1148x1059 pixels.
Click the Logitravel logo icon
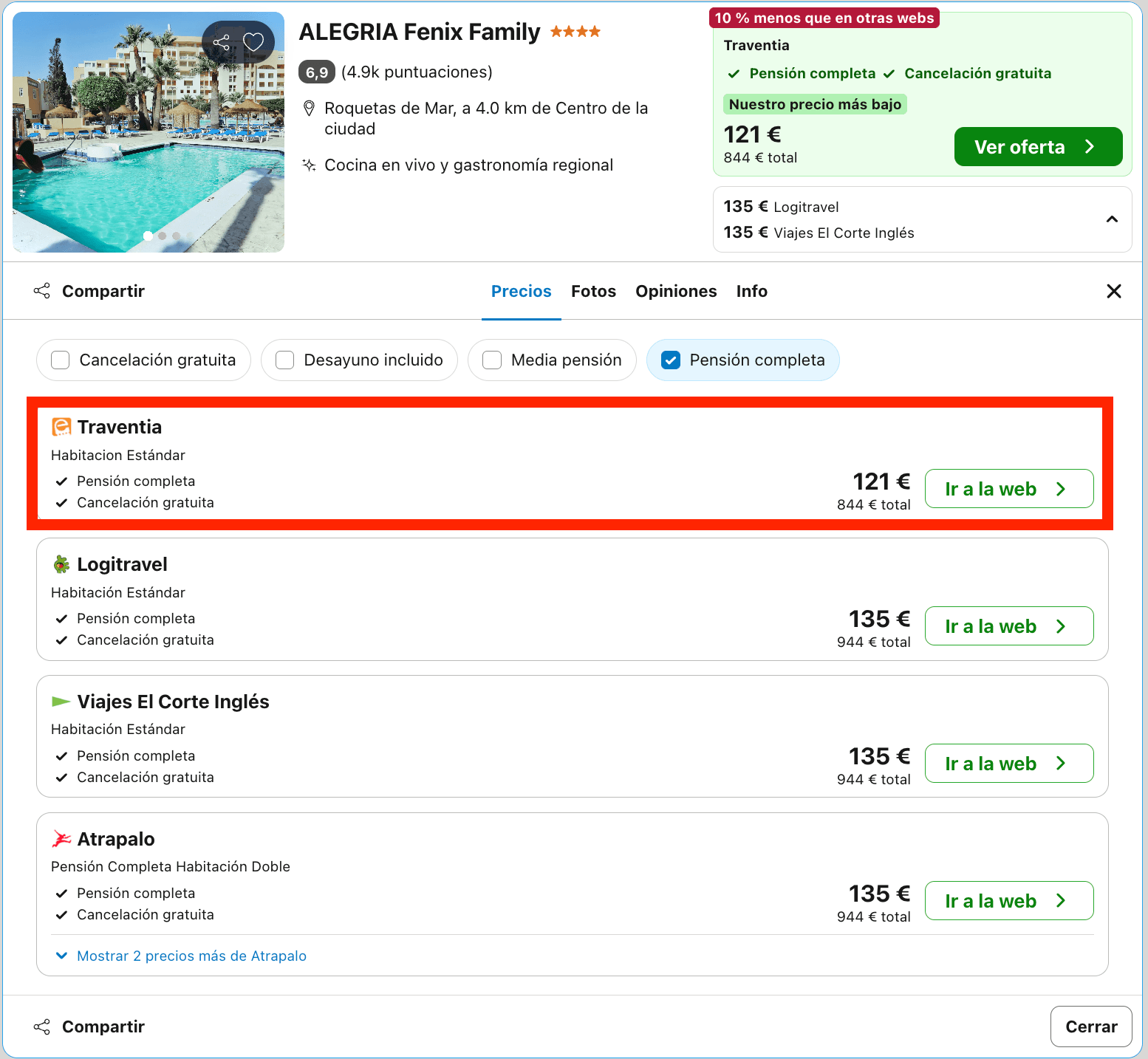coord(61,564)
